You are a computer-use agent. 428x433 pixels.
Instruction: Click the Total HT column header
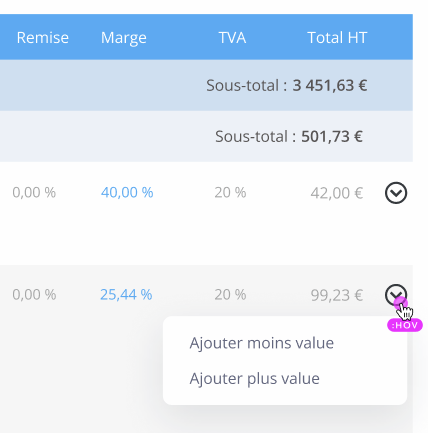pyautogui.click(x=337, y=37)
